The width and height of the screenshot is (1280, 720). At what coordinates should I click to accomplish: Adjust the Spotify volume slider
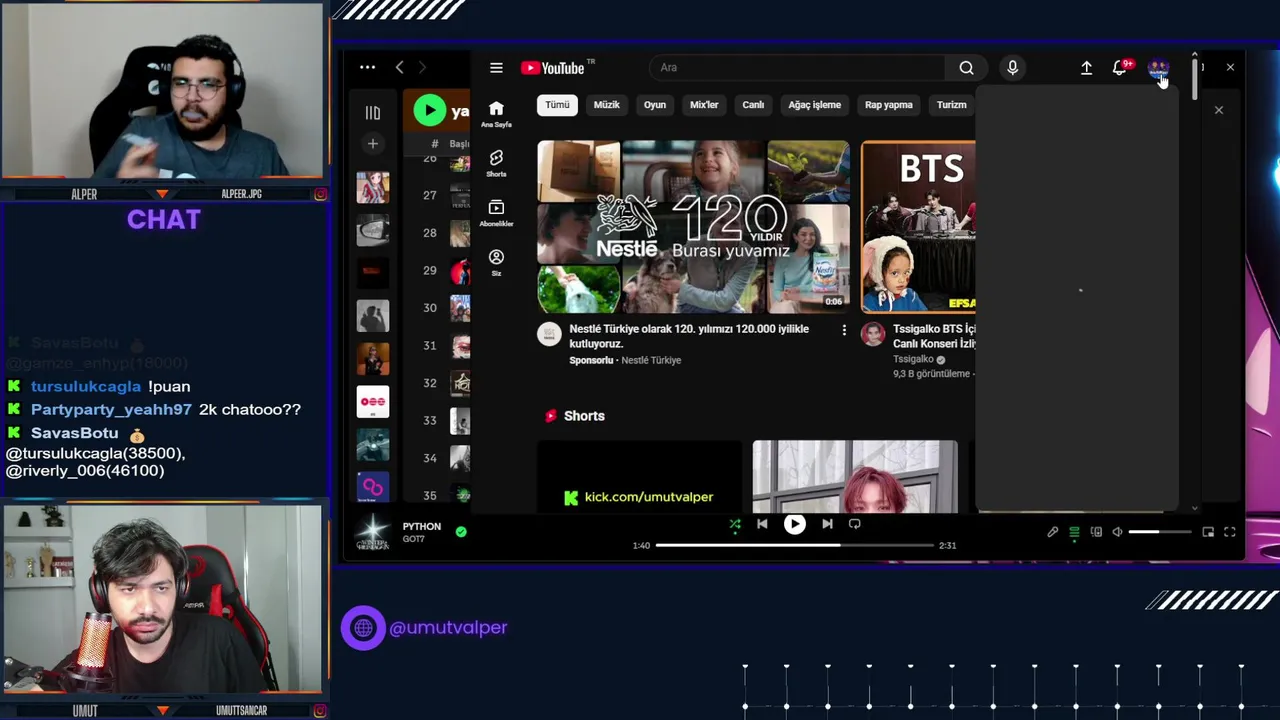[1160, 532]
